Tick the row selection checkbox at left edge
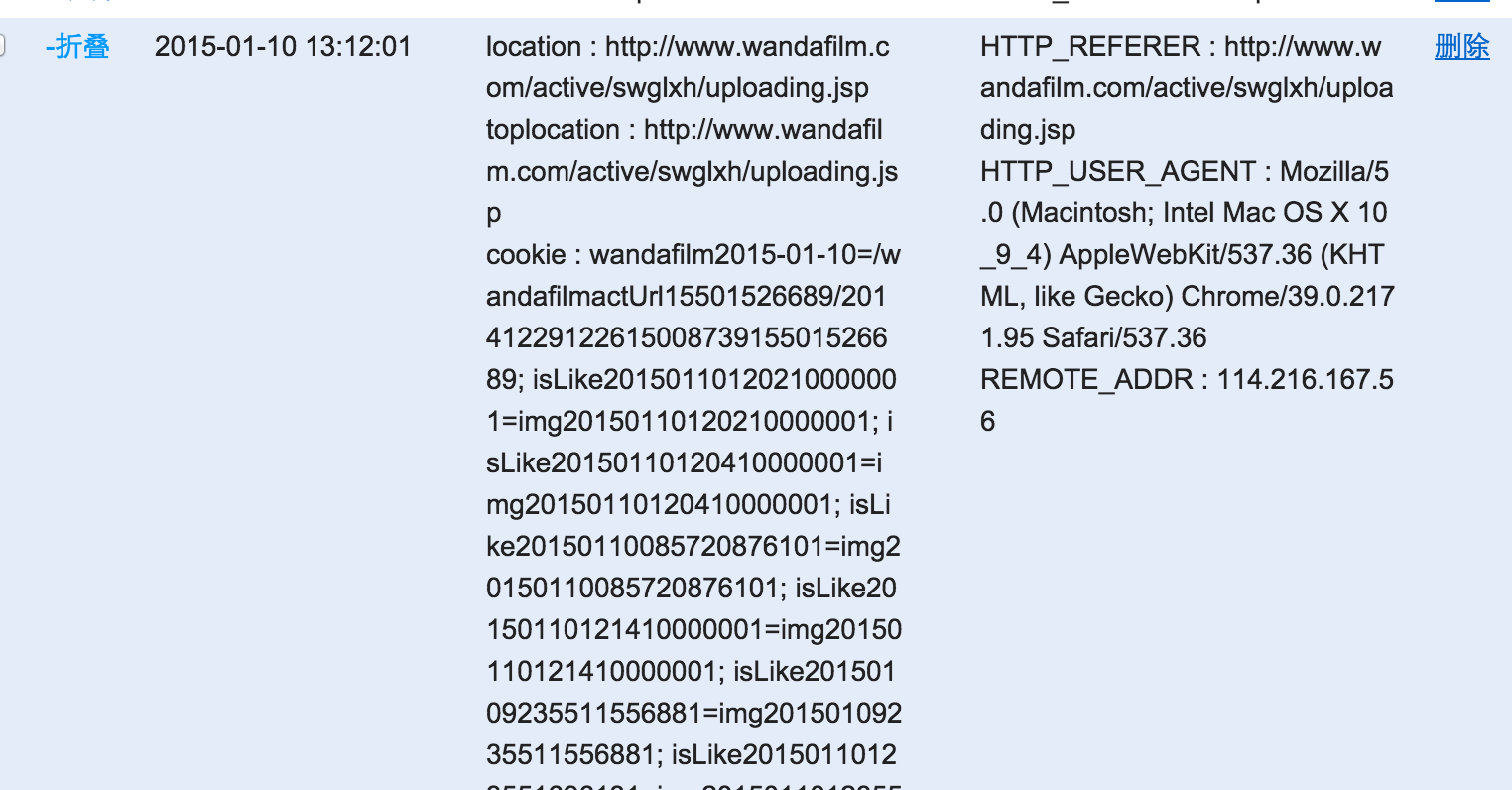1512x790 pixels. click(2, 46)
